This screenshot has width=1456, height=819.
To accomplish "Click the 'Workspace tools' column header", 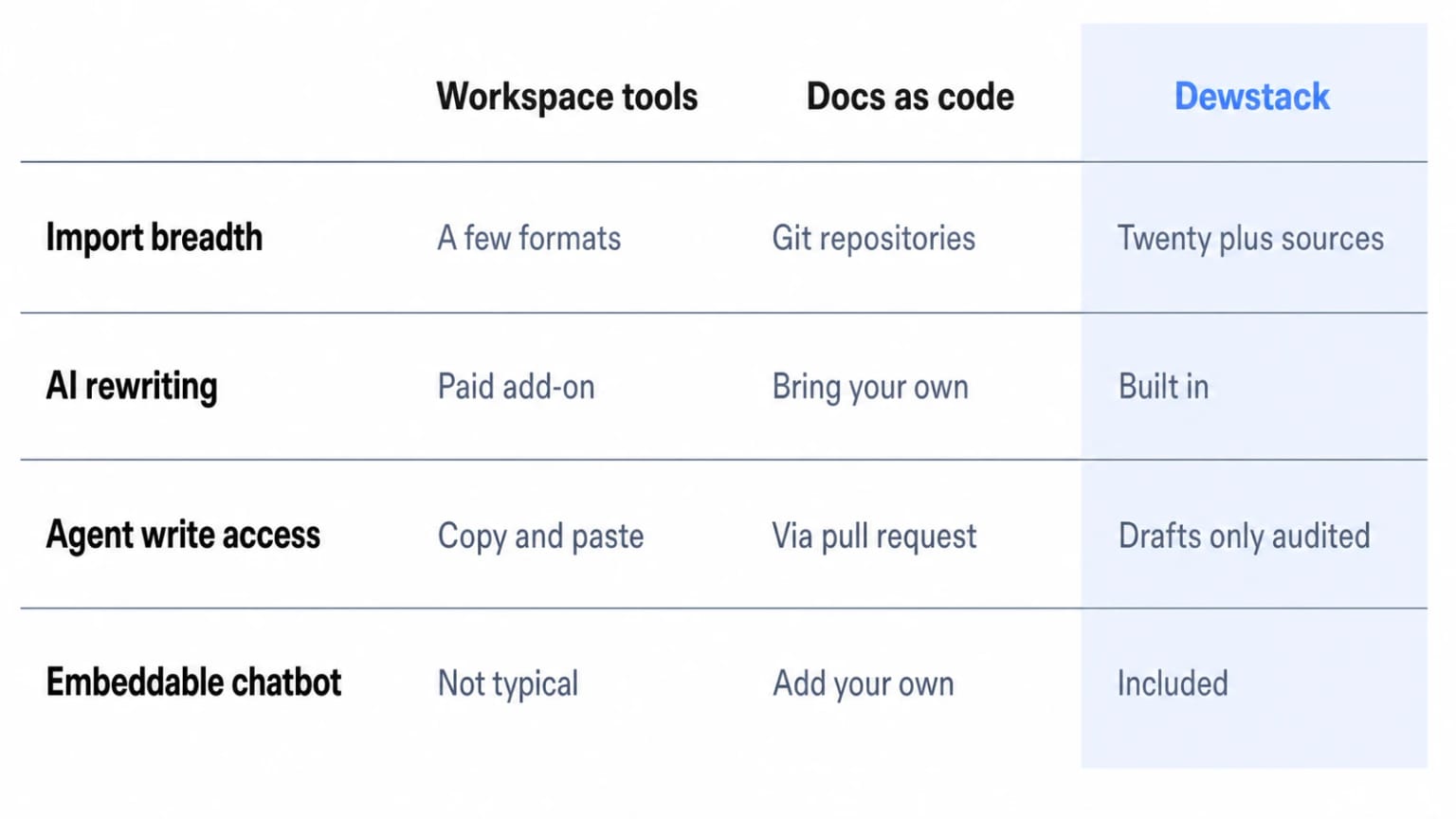I will point(567,97).
